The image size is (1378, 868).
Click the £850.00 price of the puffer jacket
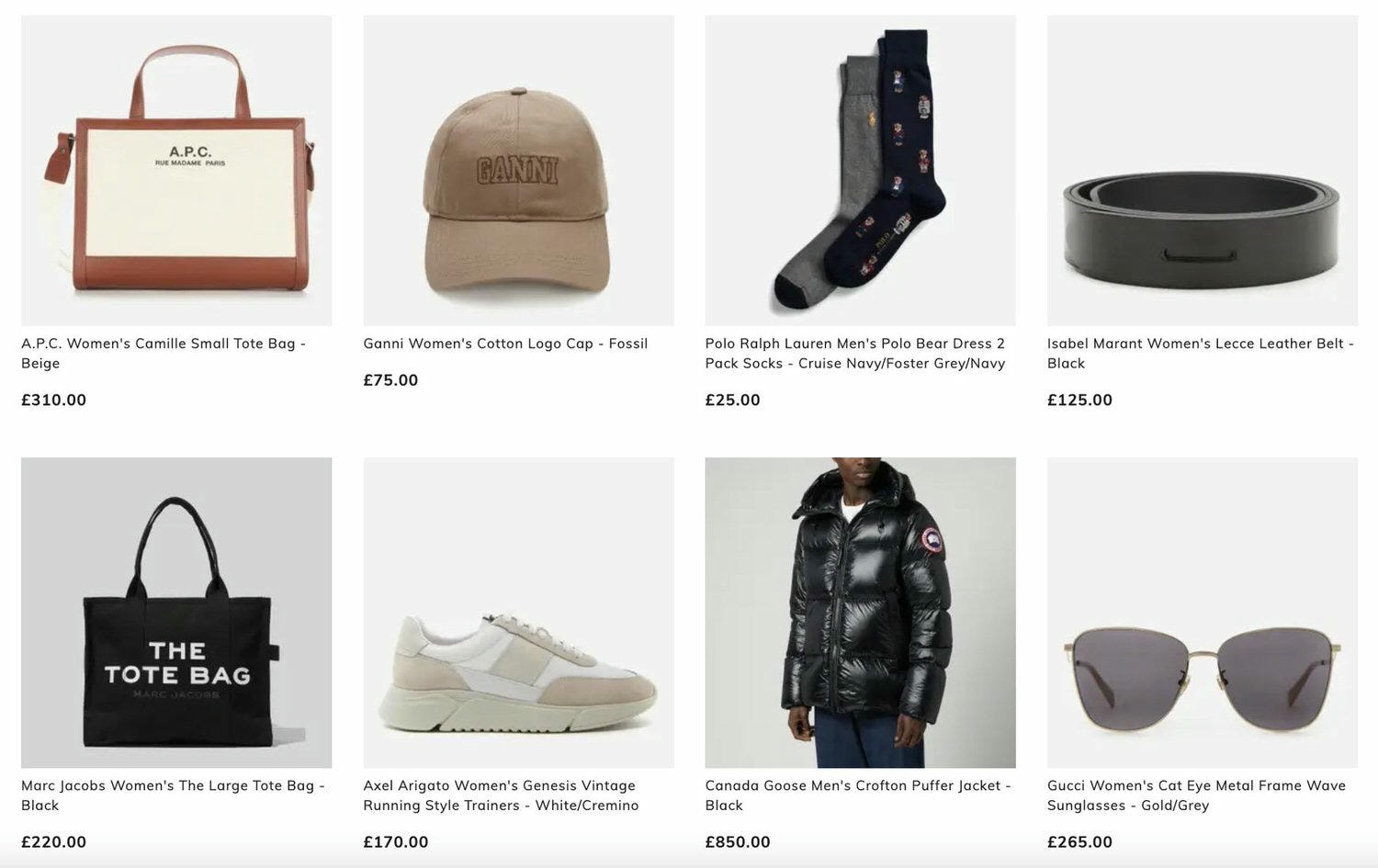tap(738, 842)
